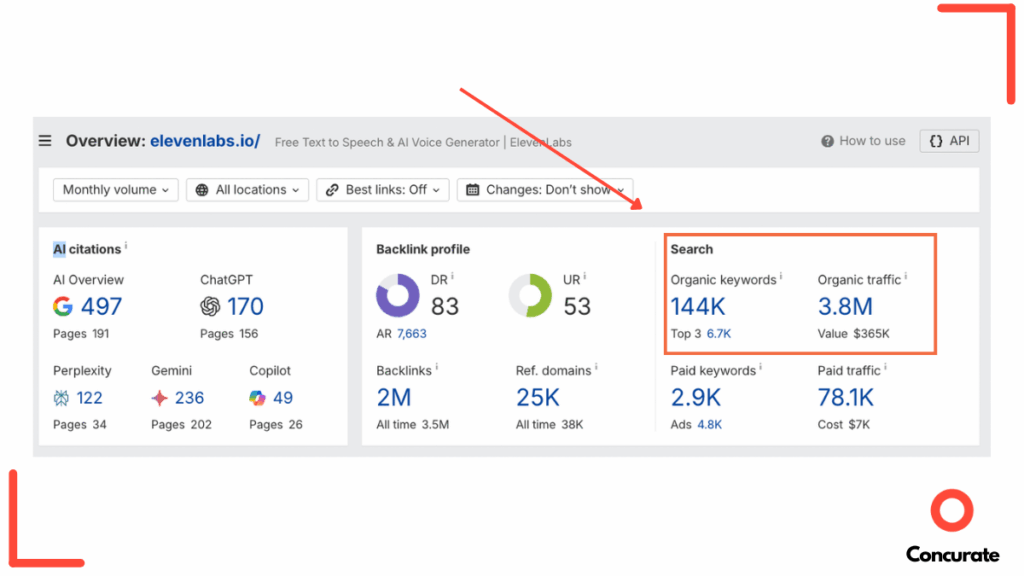Viewport: 1024px width, 576px height.
Task: Click the Value $365K text
Action: pyautogui.click(x=854, y=334)
